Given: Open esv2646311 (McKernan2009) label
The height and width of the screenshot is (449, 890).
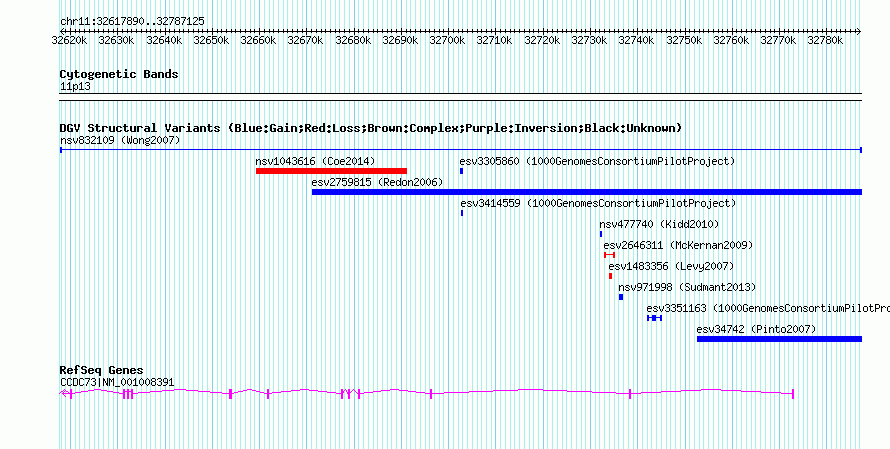Looking at the screenshot, I should (678, 245).
